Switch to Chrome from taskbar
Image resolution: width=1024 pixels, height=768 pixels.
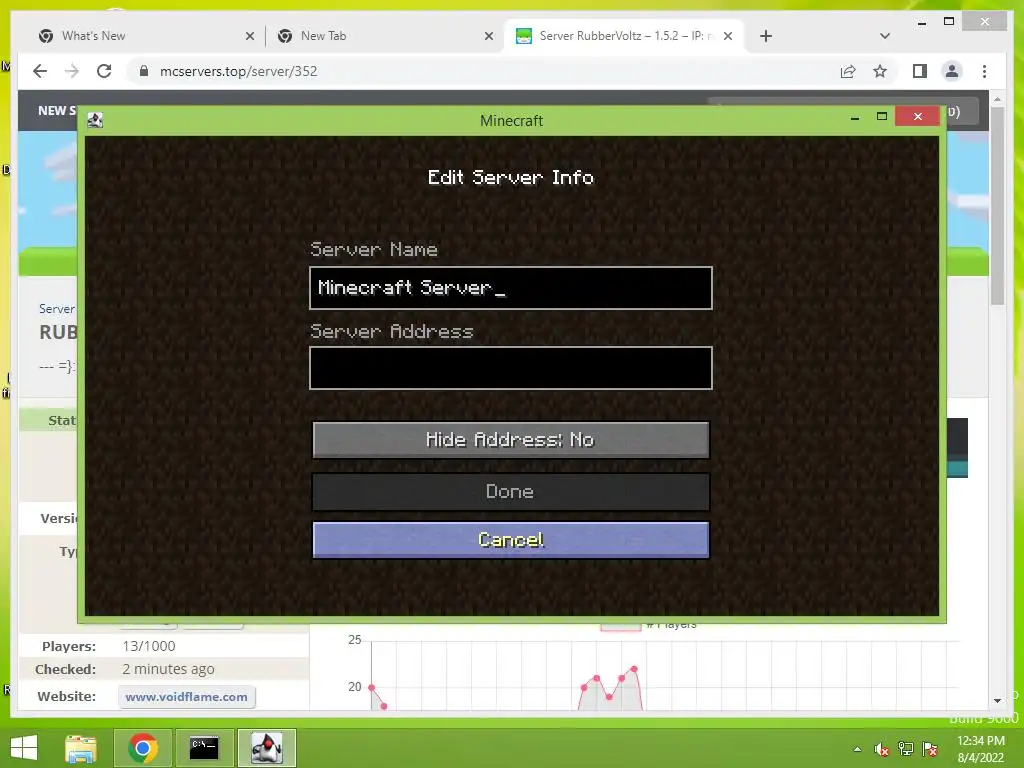pyautogui.click(x=142, y=748)
